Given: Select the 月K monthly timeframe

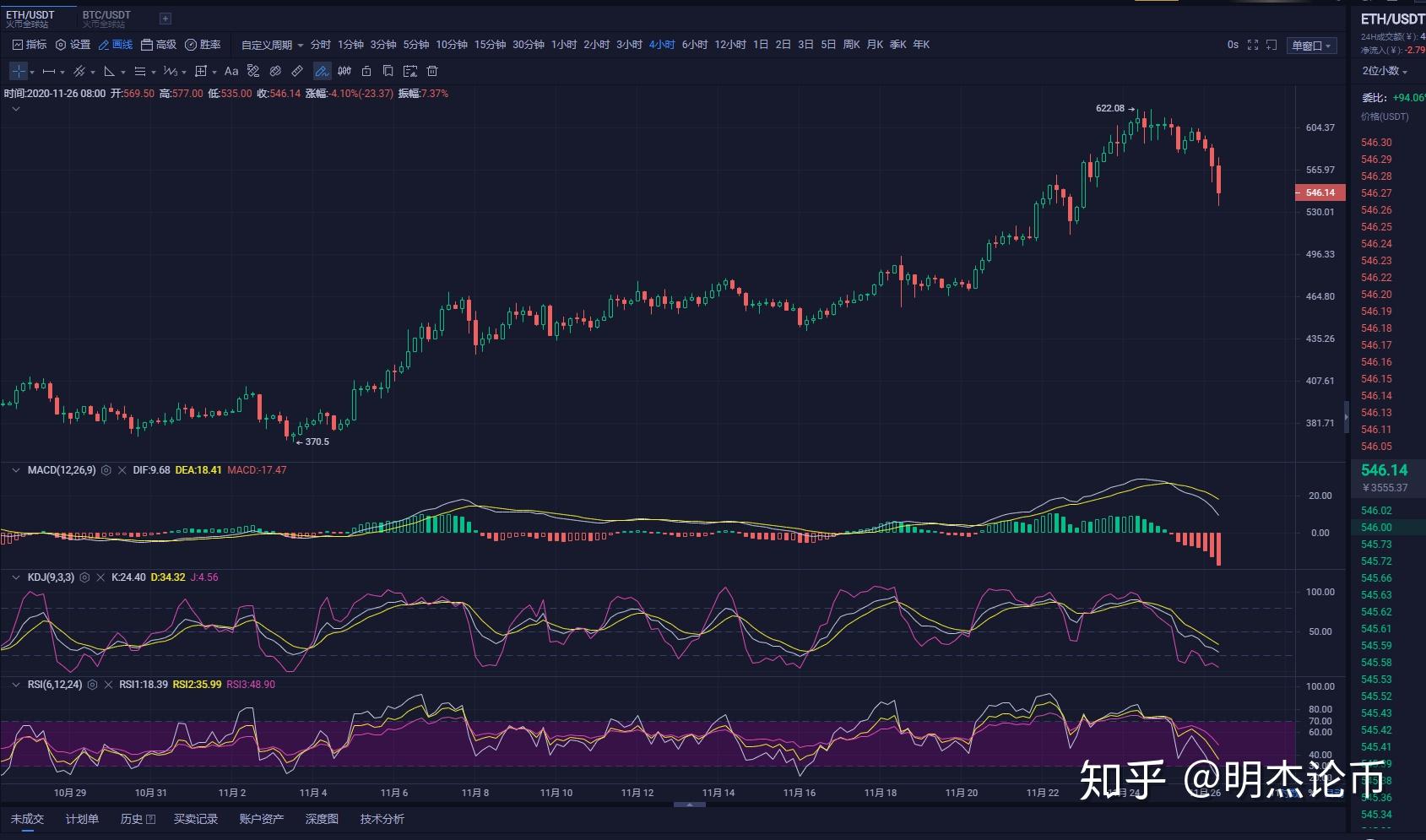Looking at the screenshot, I should point(875,45).
